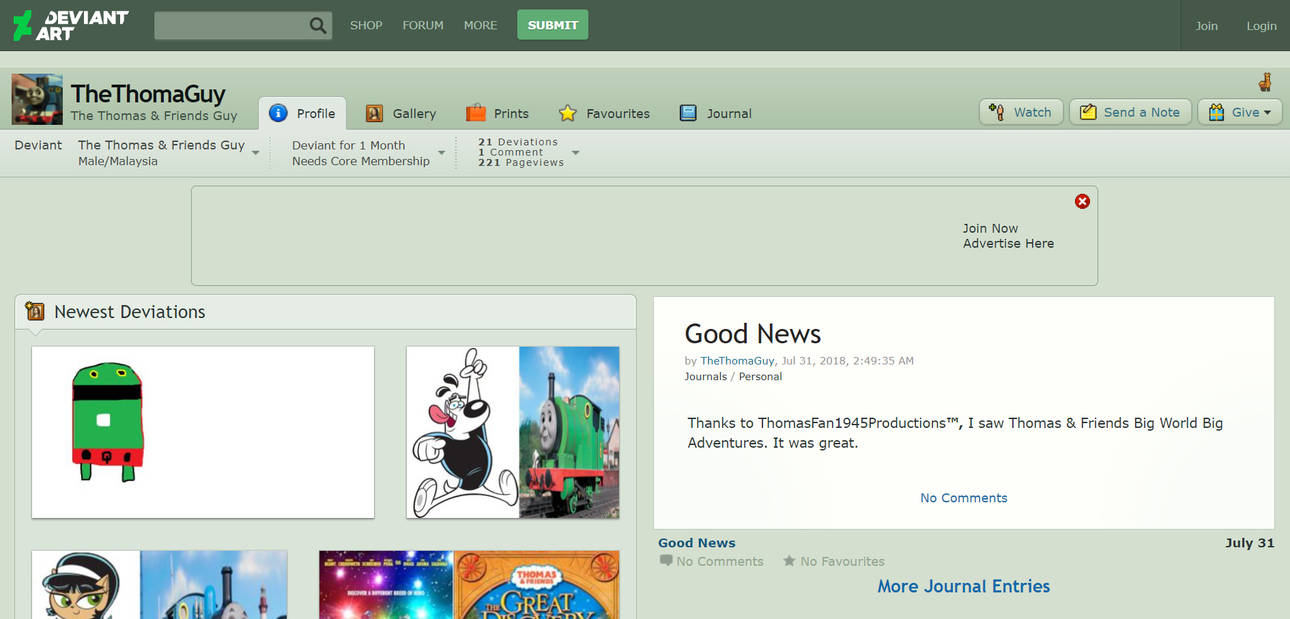Open the MORE menu
Screen dimensions: 1290x619
click(480, 25)
